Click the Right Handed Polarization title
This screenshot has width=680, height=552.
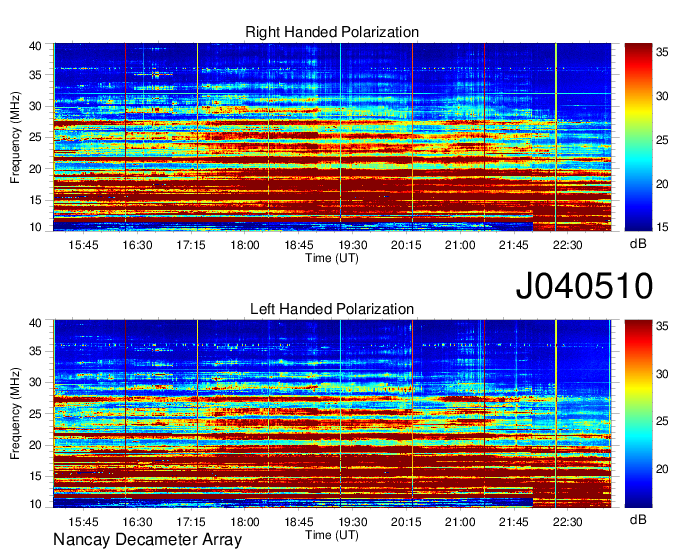click(x=332, y=32)
